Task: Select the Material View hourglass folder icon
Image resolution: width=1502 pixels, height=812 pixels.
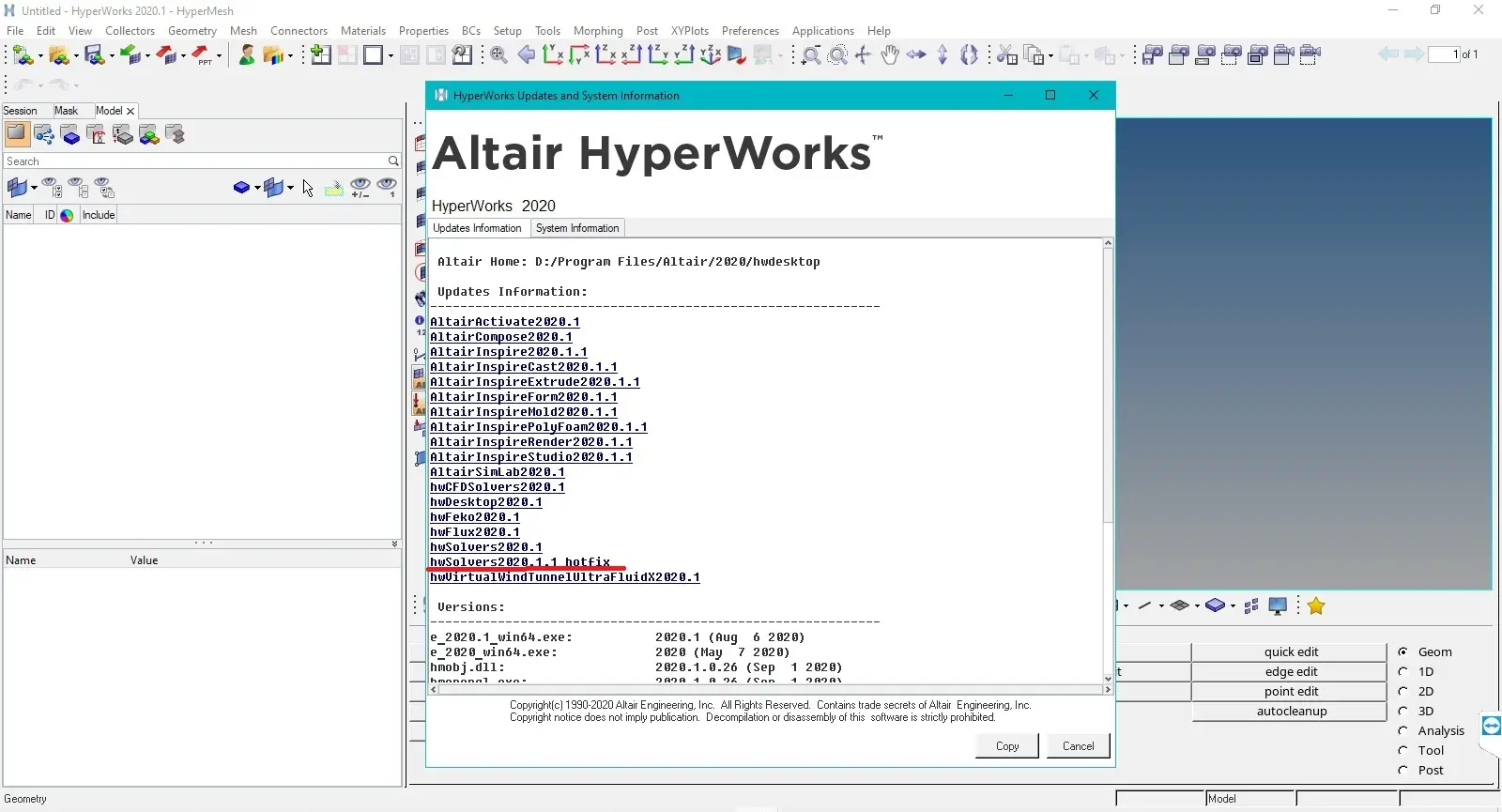Action: pos(97,135)
